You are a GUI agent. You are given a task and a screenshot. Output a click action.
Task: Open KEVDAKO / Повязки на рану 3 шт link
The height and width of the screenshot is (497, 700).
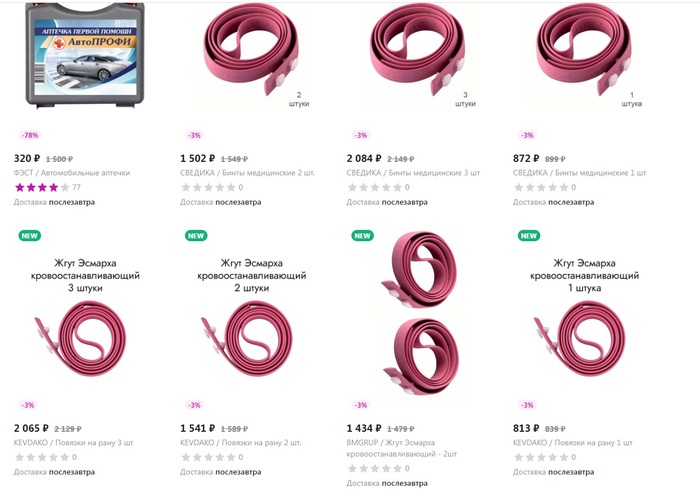coord(74,443)
